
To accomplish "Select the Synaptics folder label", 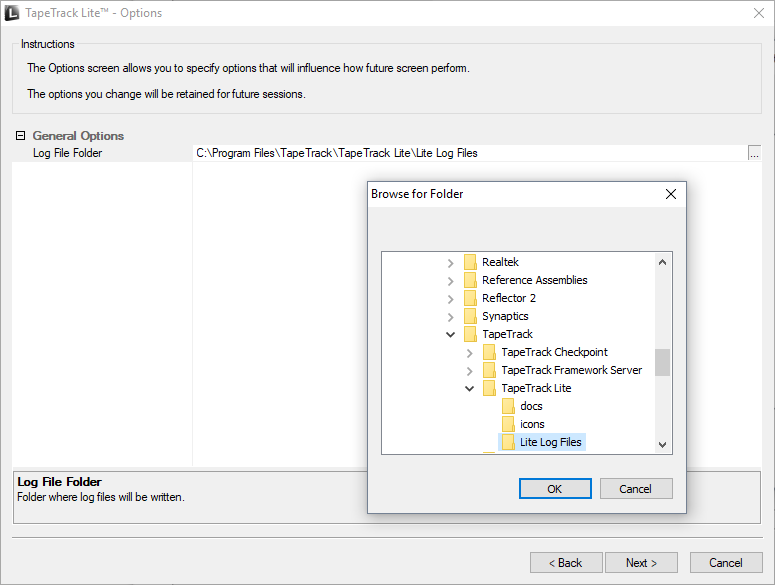I will click(505, 316).
